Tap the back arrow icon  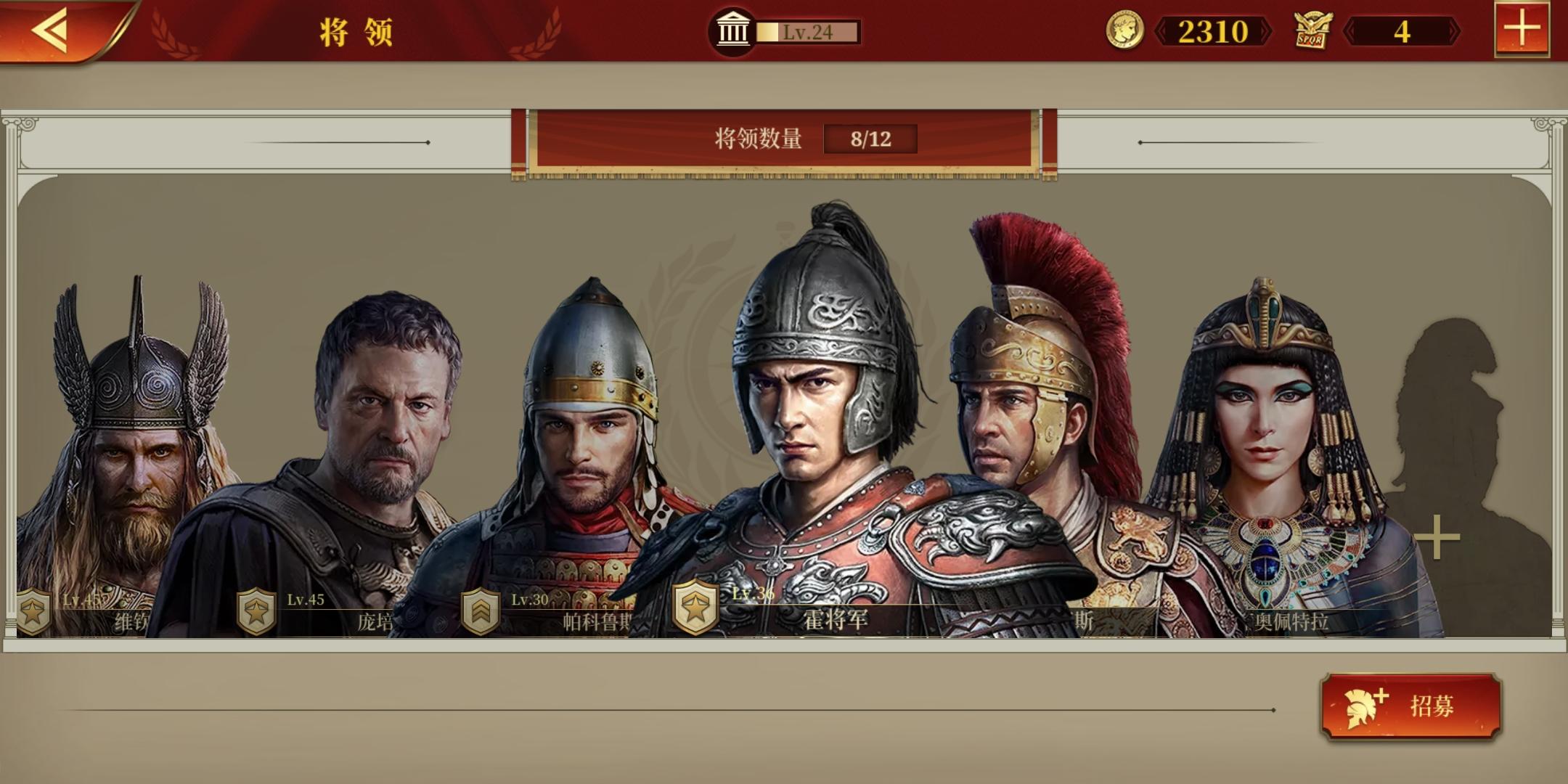(x=51, y=30)
